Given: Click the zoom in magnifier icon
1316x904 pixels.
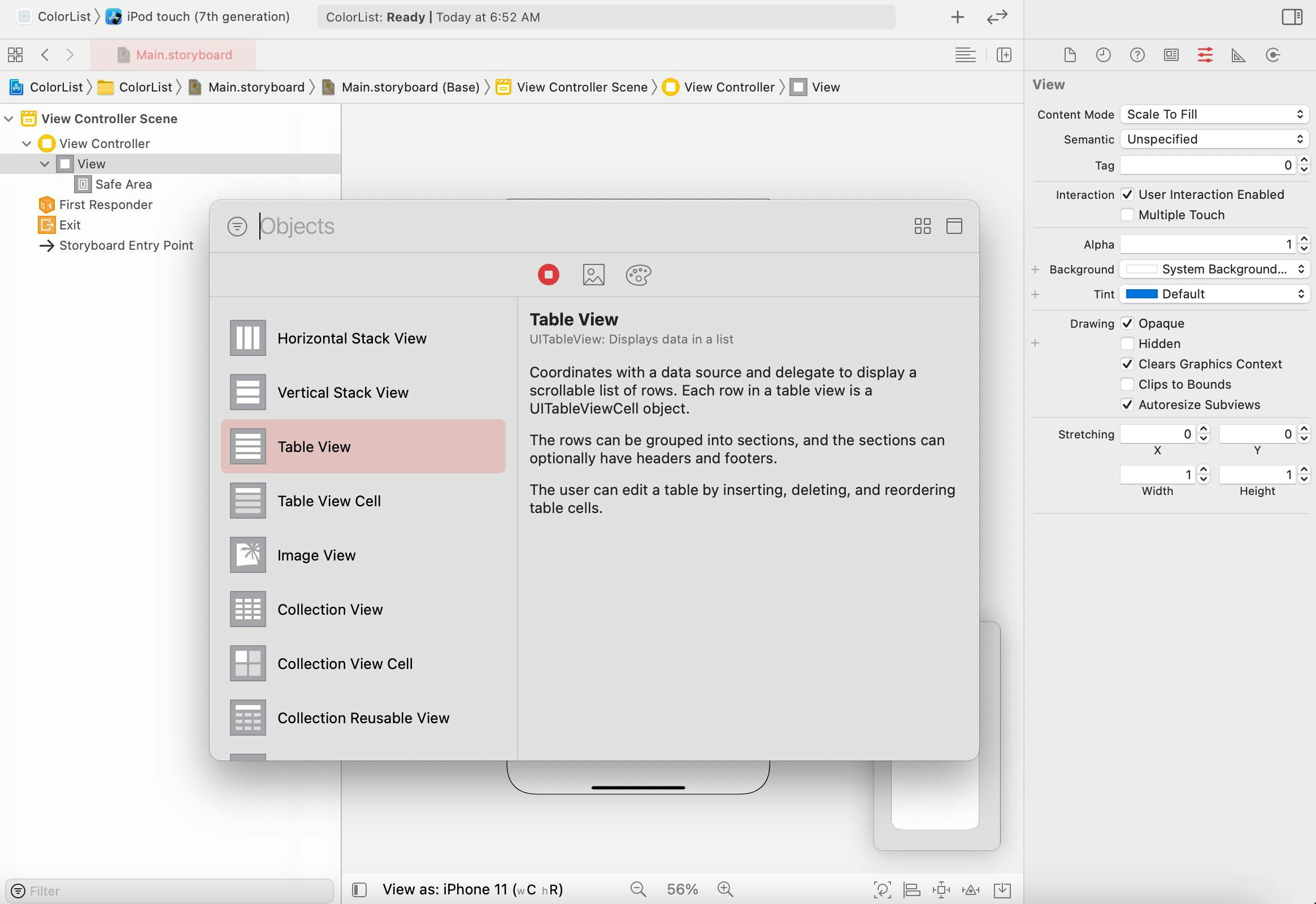Looking at the screenshot, I should pos(725,889).
